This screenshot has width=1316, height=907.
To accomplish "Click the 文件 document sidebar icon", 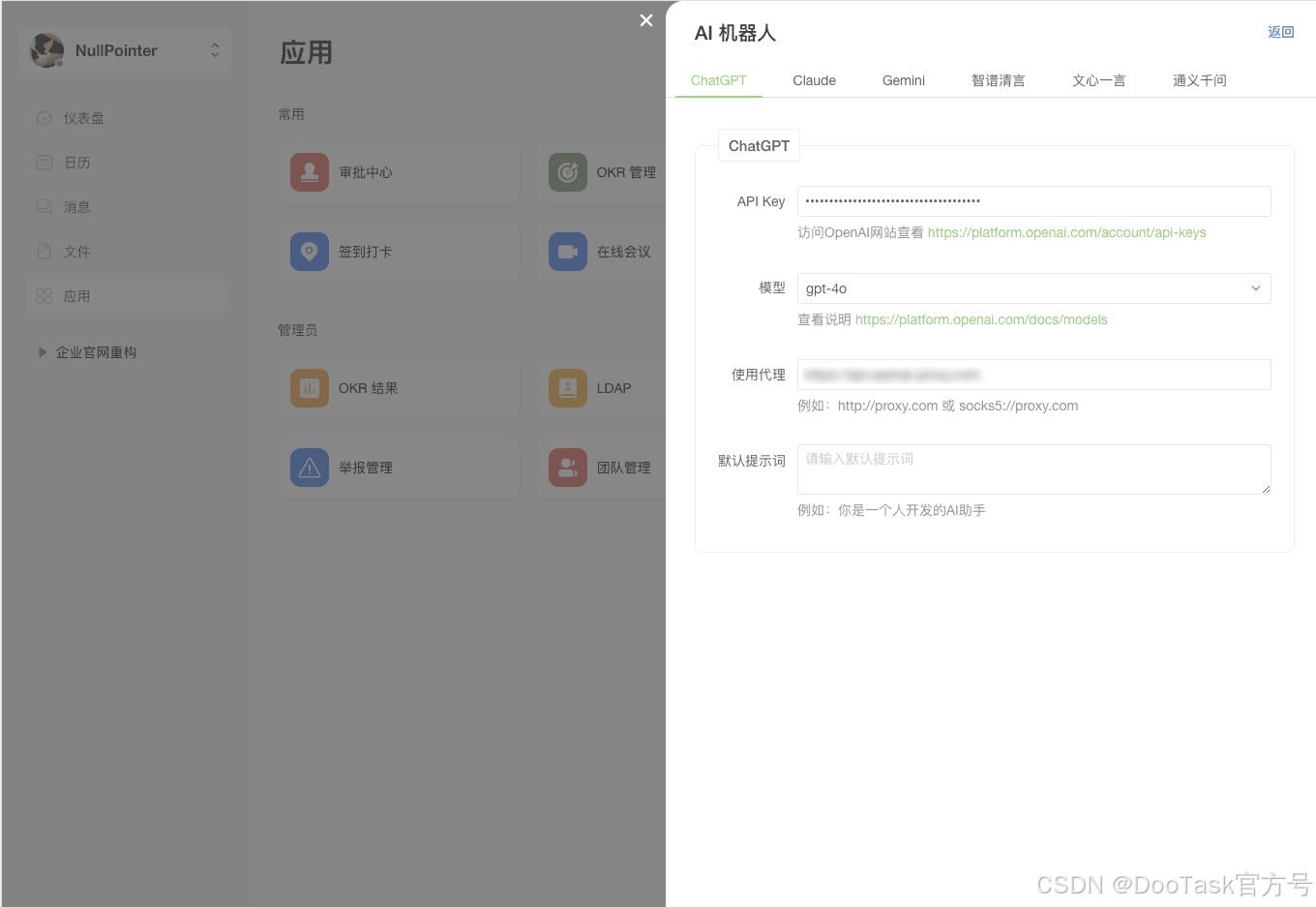I will click(x=45, y=252).
